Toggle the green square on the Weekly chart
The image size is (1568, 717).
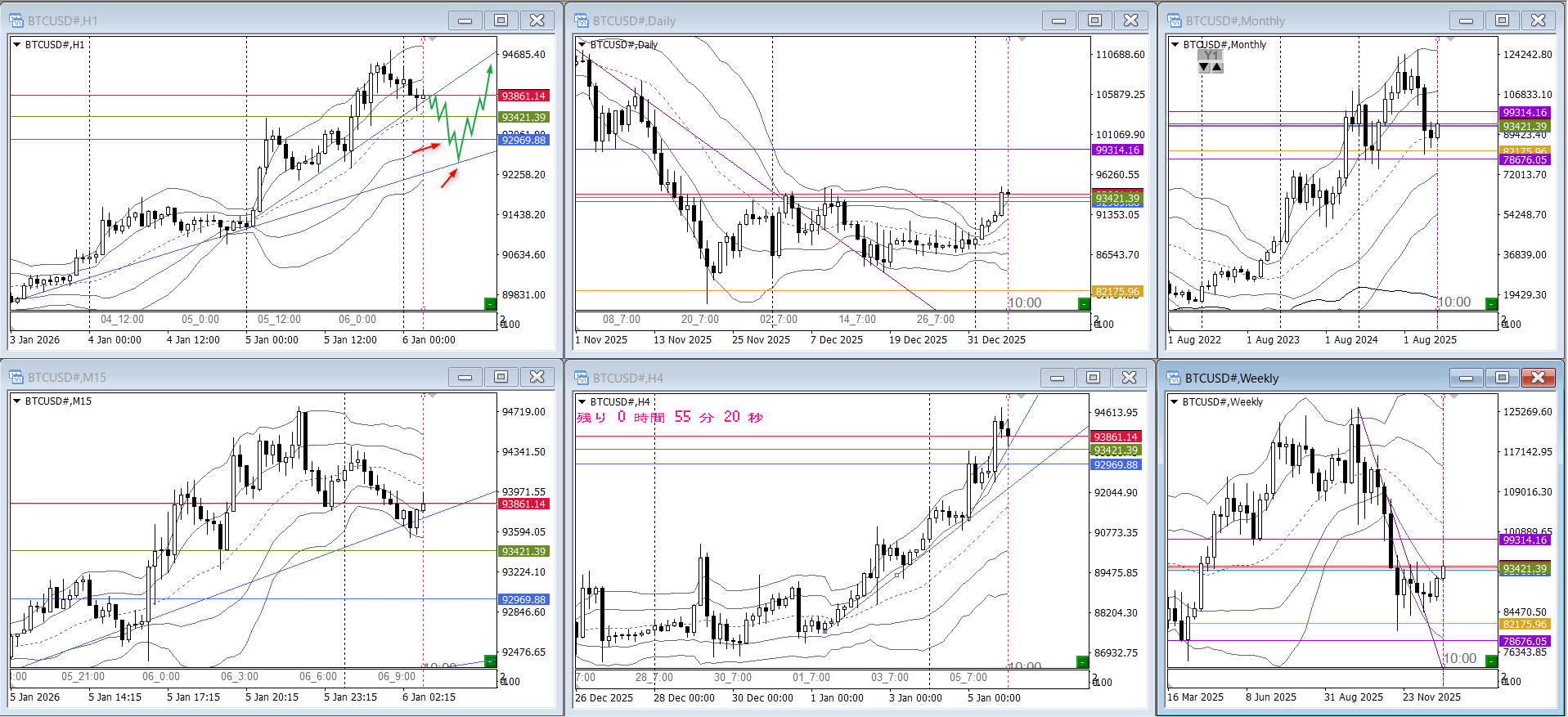(1490, 661)
